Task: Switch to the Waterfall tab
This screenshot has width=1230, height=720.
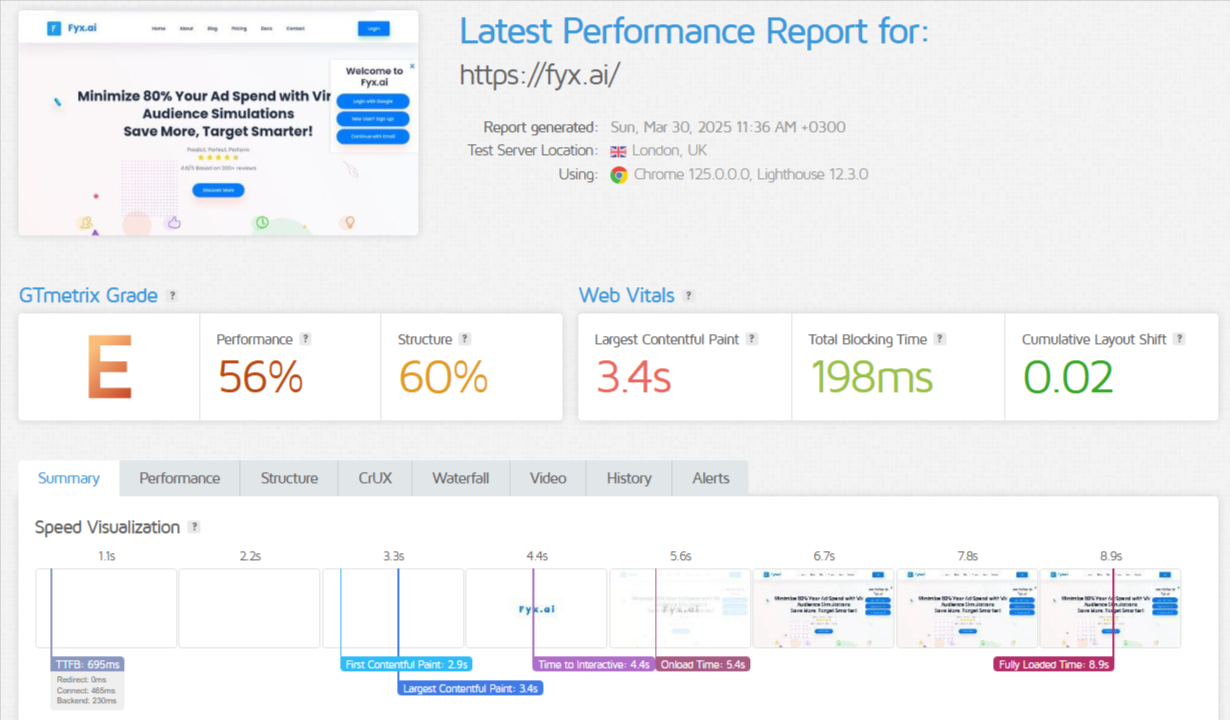Action: [x=460, y=478]
